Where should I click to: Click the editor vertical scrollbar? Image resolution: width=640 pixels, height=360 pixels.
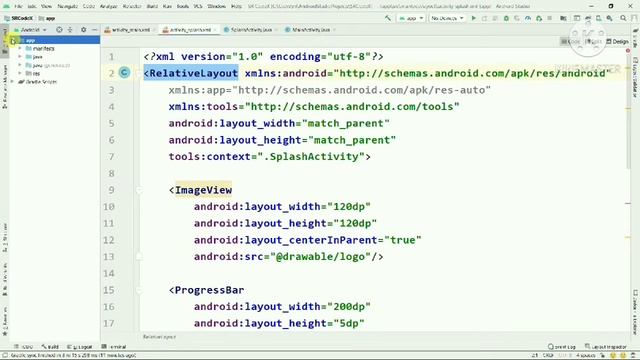pyautogui.click(x=628, y=110)
